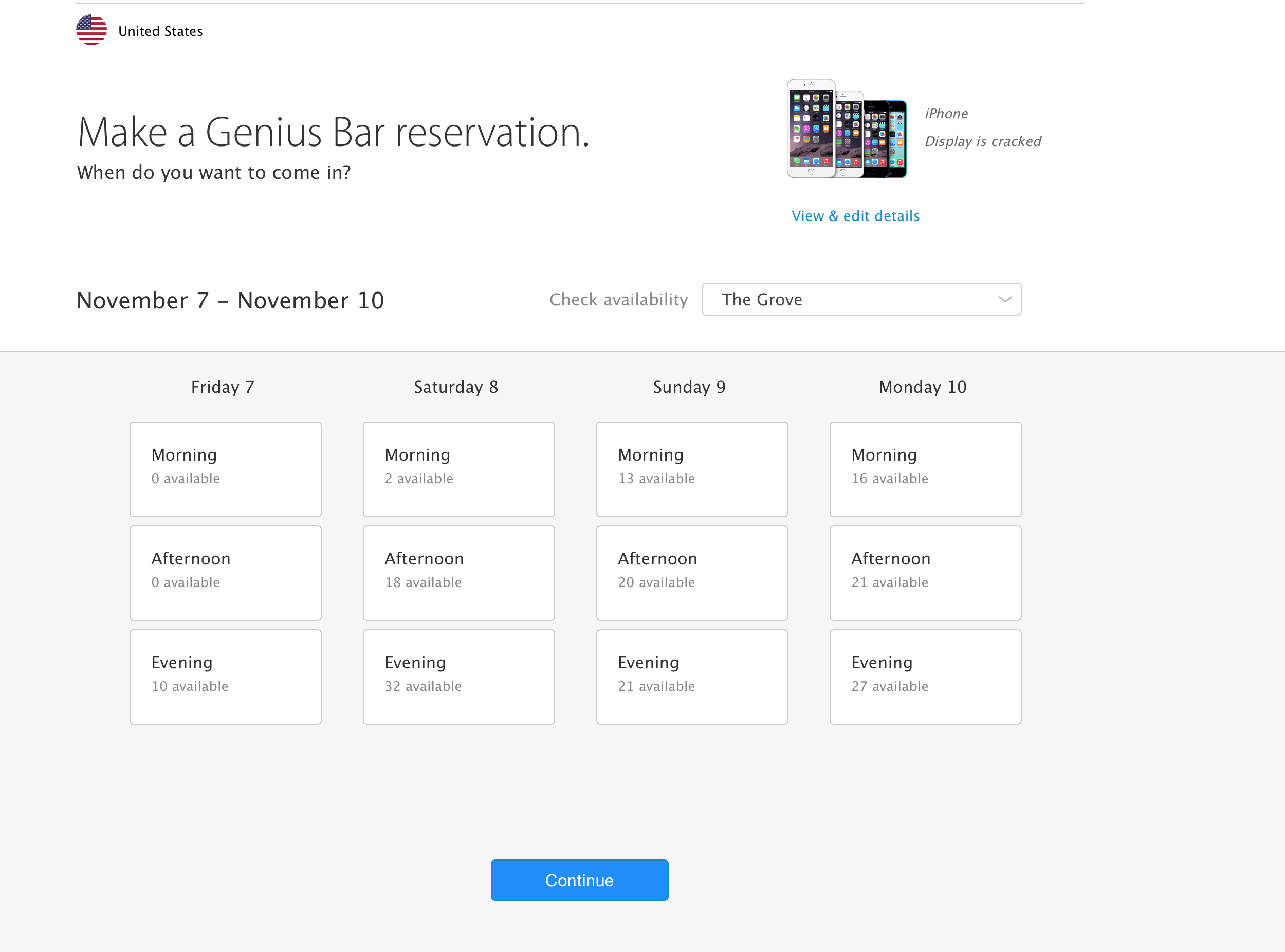Choose Monday 10 Evening with 27 available
1285x952 pixels.
(925, 676)
